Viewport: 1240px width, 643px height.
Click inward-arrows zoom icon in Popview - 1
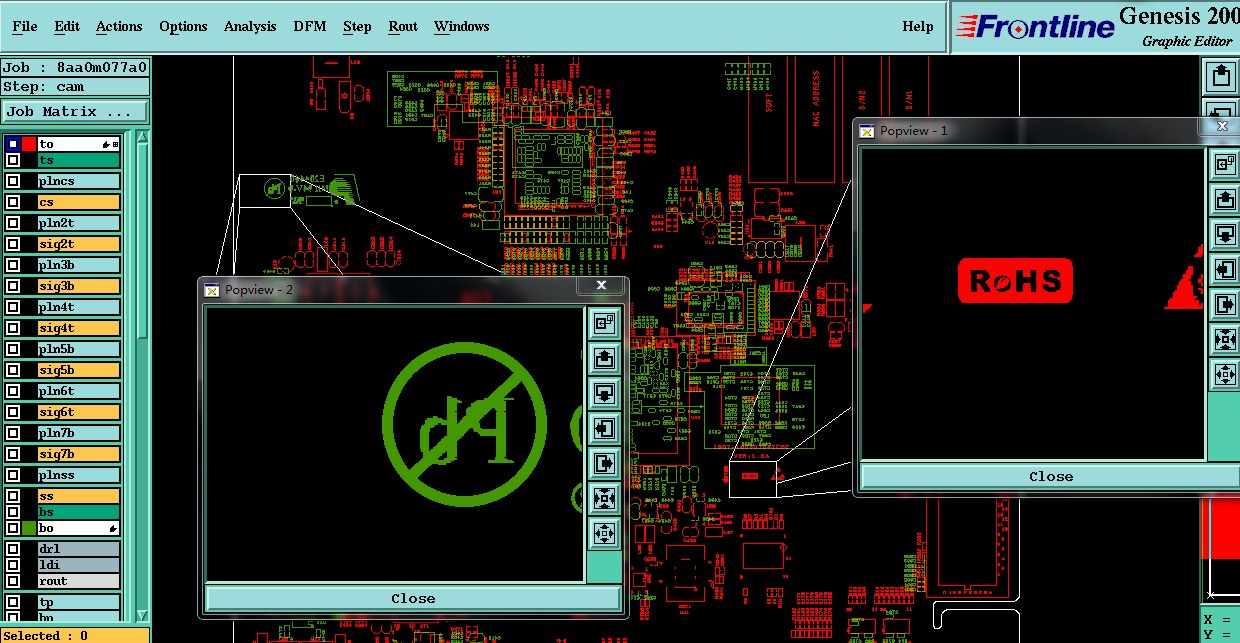coord(1225,339)
